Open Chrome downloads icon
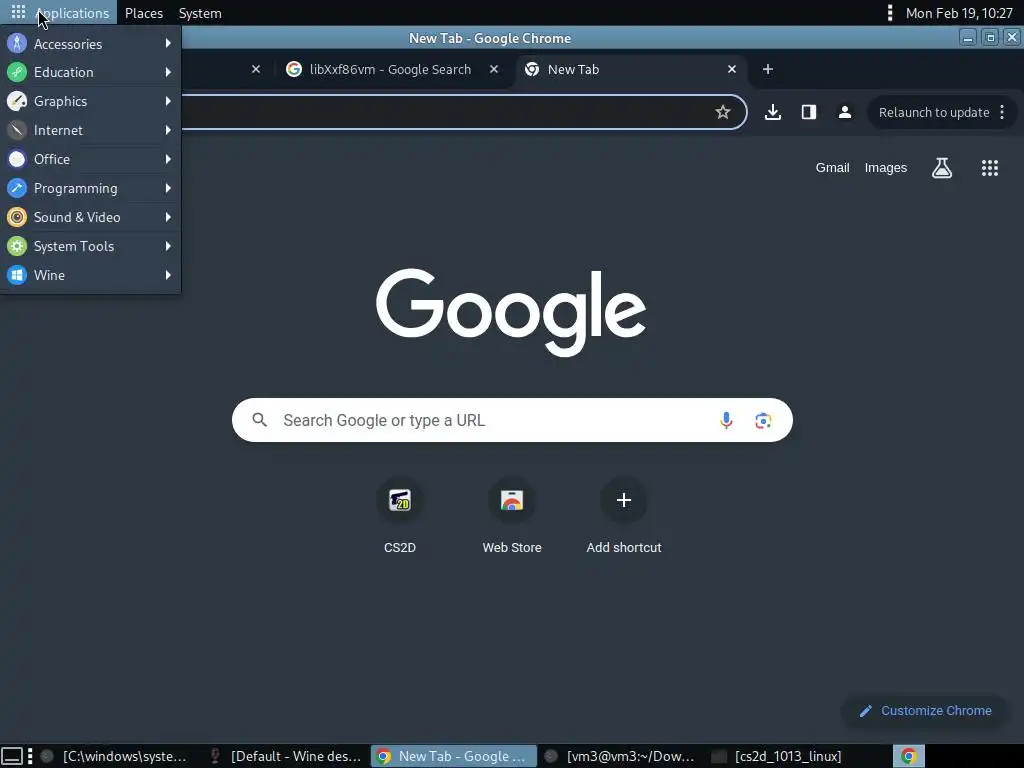1024x768 pixels. pos(773,112)
